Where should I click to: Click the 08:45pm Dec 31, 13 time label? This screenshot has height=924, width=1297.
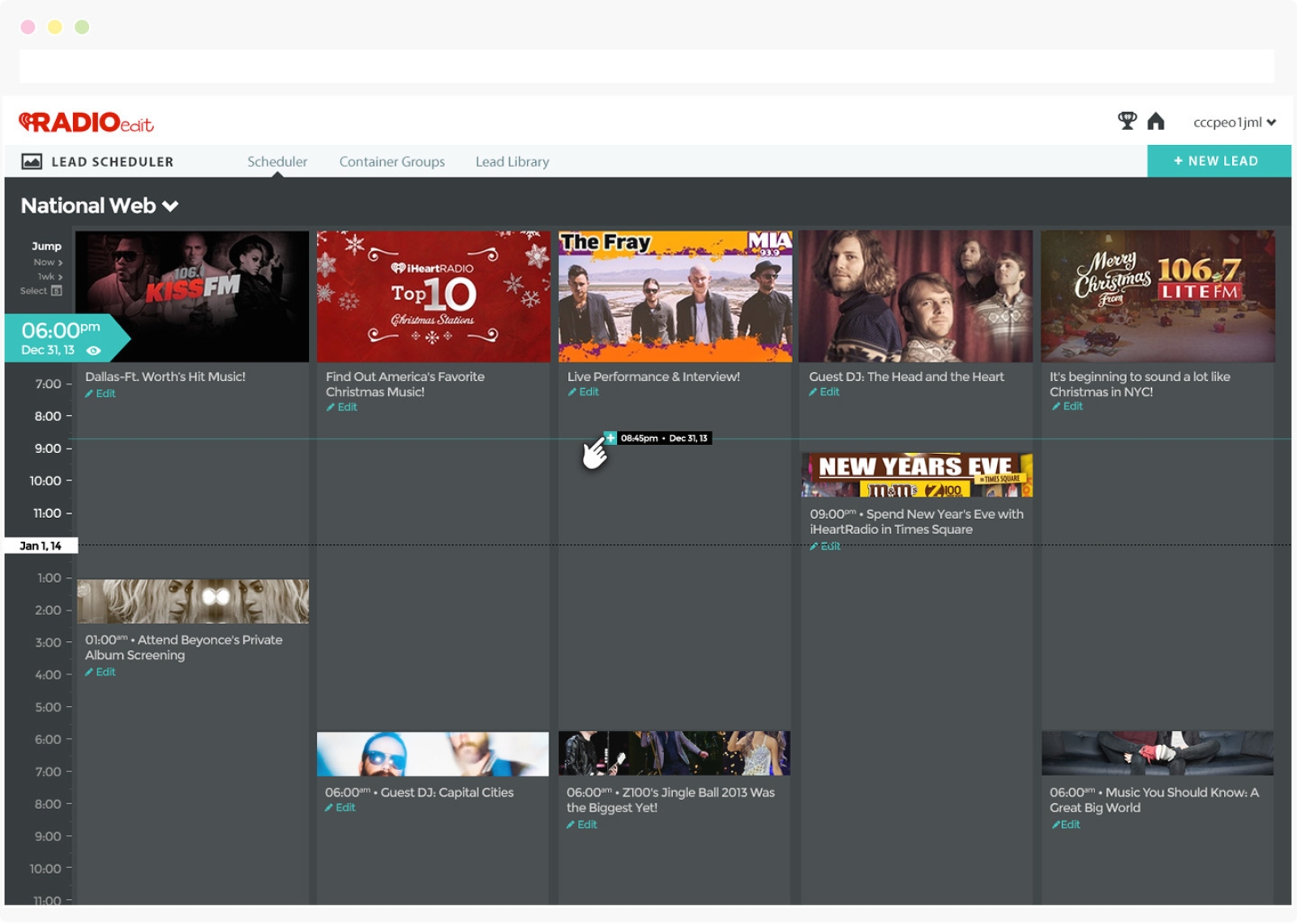coord(664,438)
